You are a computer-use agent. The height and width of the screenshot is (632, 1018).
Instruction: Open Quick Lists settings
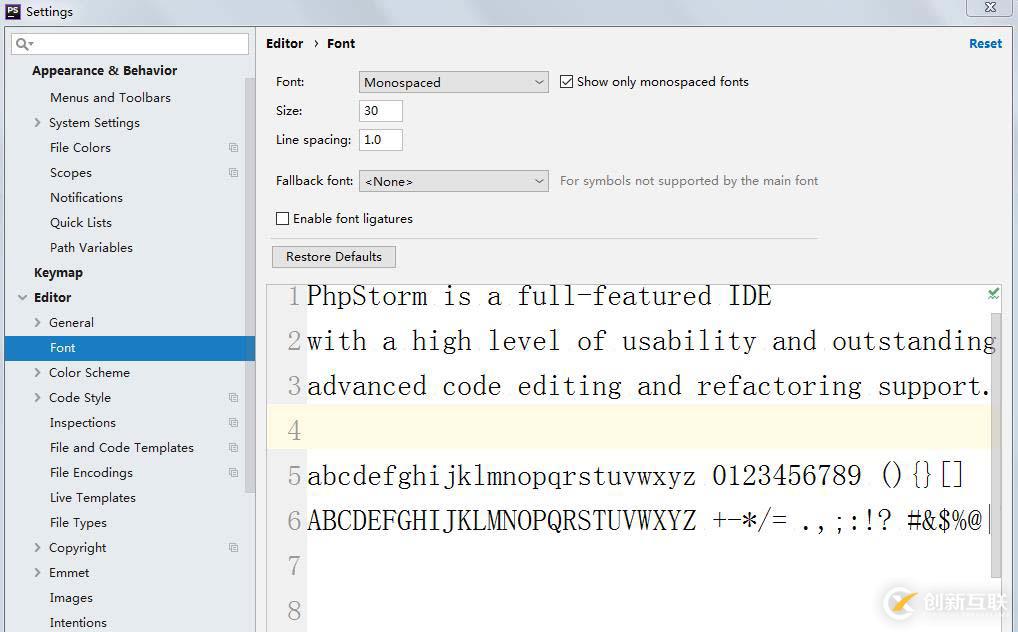coord(81,223)
